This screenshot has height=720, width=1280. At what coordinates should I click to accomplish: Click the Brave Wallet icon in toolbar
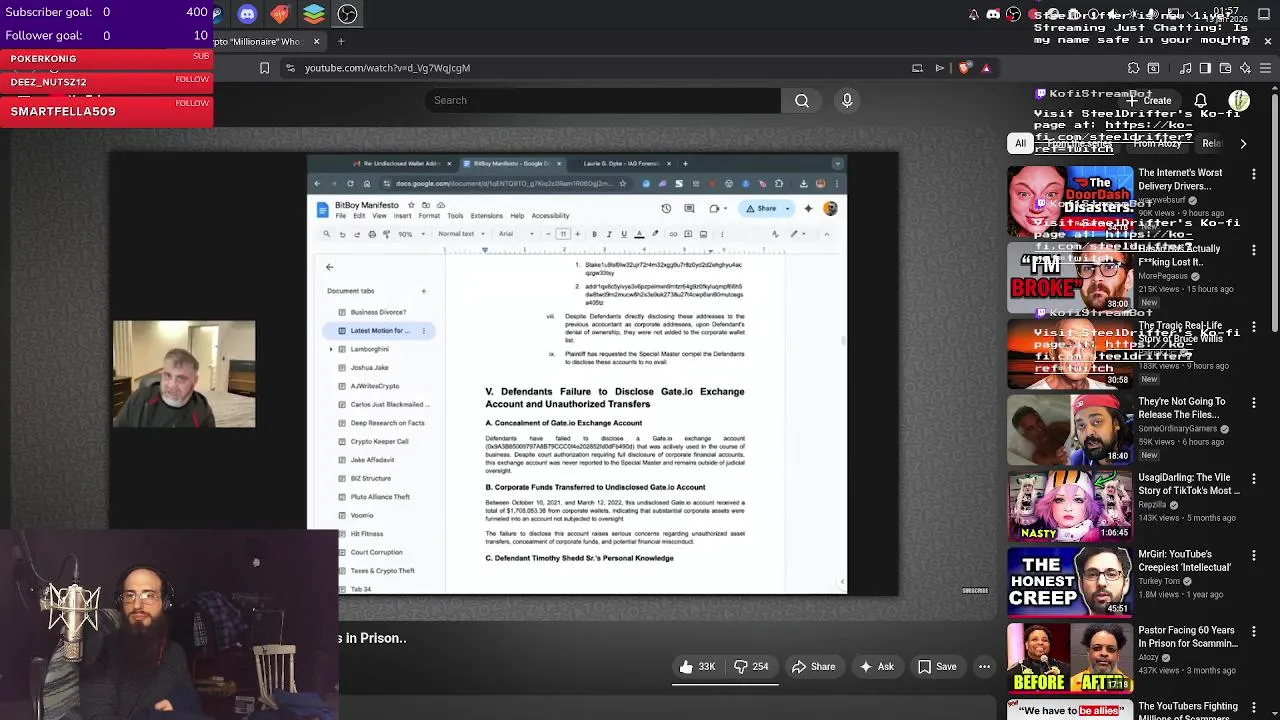[x=1225, y=68]
